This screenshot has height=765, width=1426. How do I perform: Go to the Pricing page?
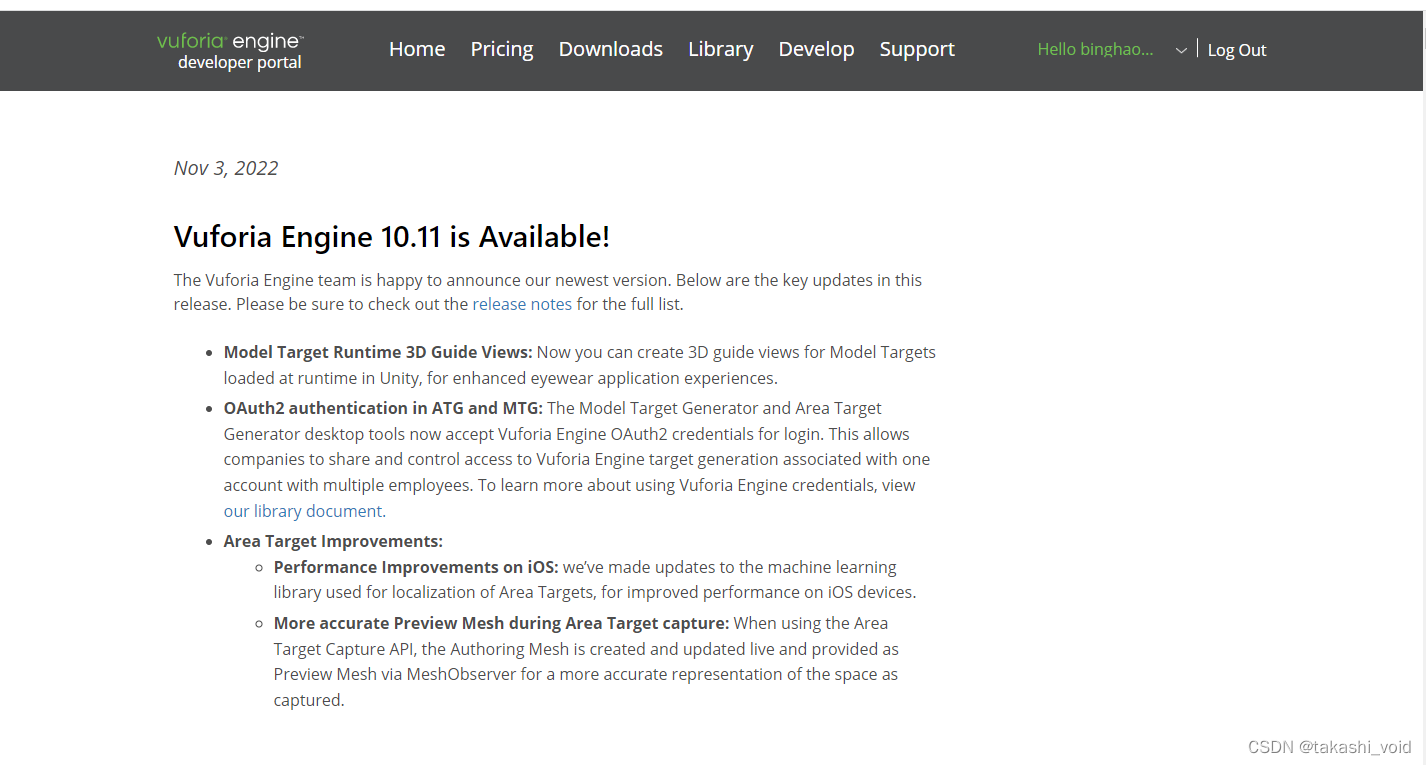tap(502, 49)
